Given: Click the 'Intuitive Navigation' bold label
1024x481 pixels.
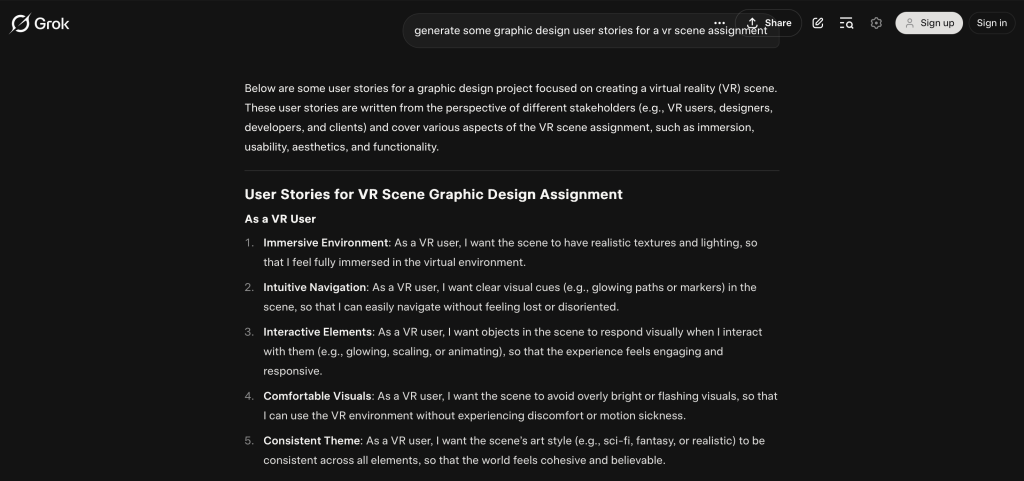Looking at the screenshot, I should click(314, 287).
